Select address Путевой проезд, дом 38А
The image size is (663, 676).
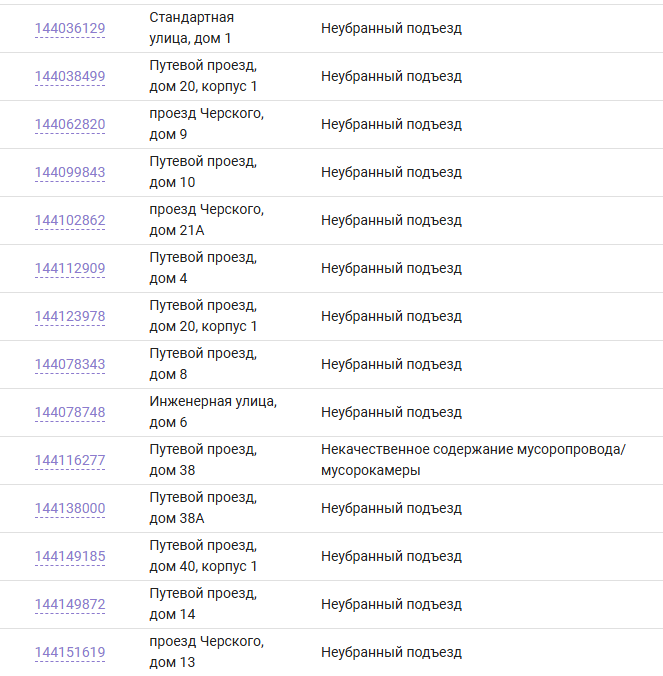coord(203,508)
